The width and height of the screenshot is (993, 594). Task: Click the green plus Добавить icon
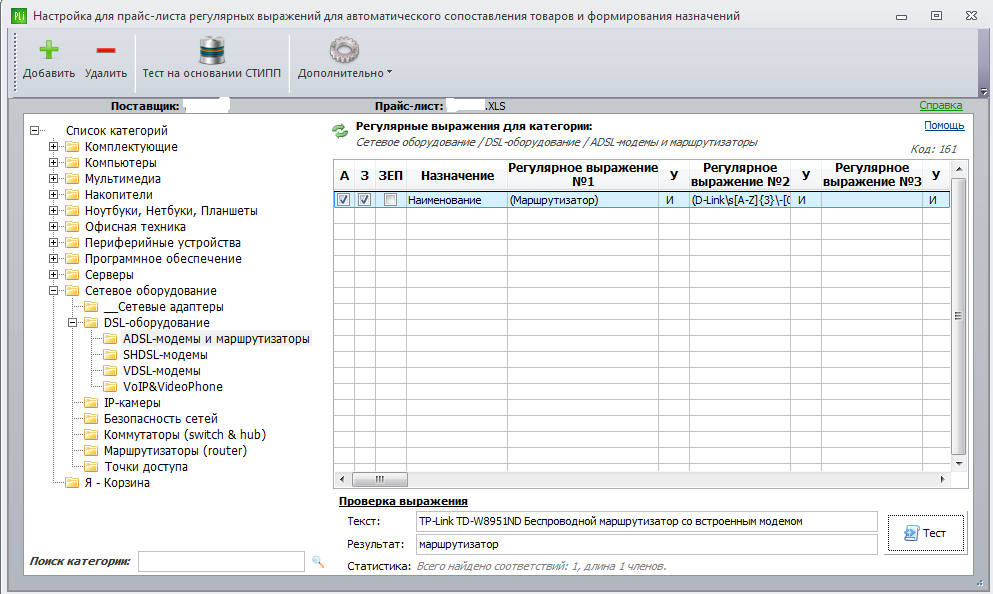point(49,49)
